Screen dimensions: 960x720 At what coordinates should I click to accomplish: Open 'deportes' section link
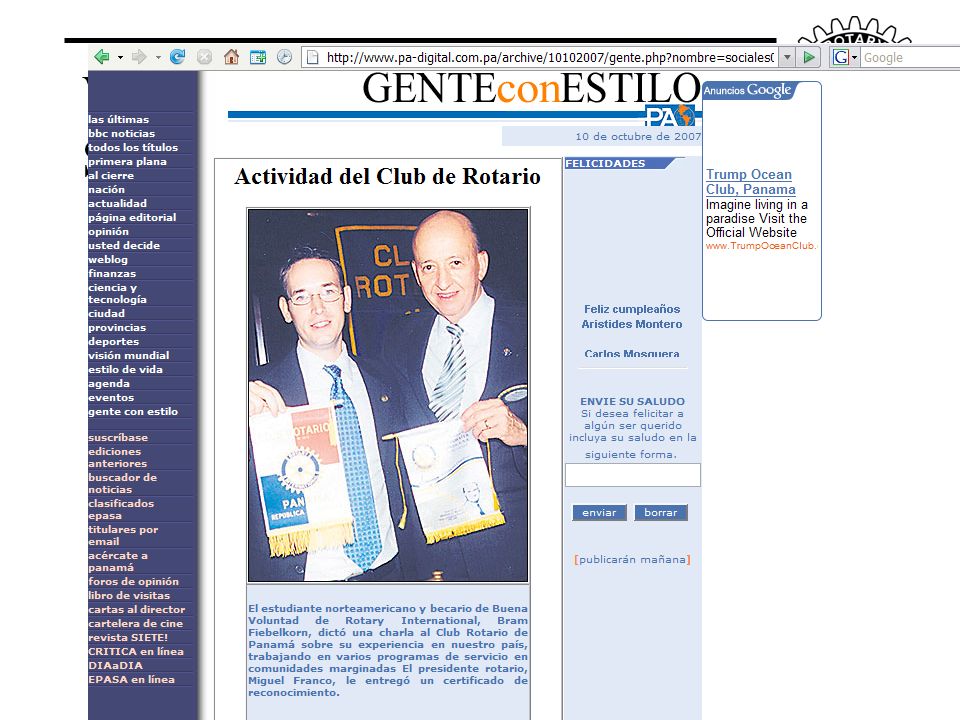click(x=114, y=342)
